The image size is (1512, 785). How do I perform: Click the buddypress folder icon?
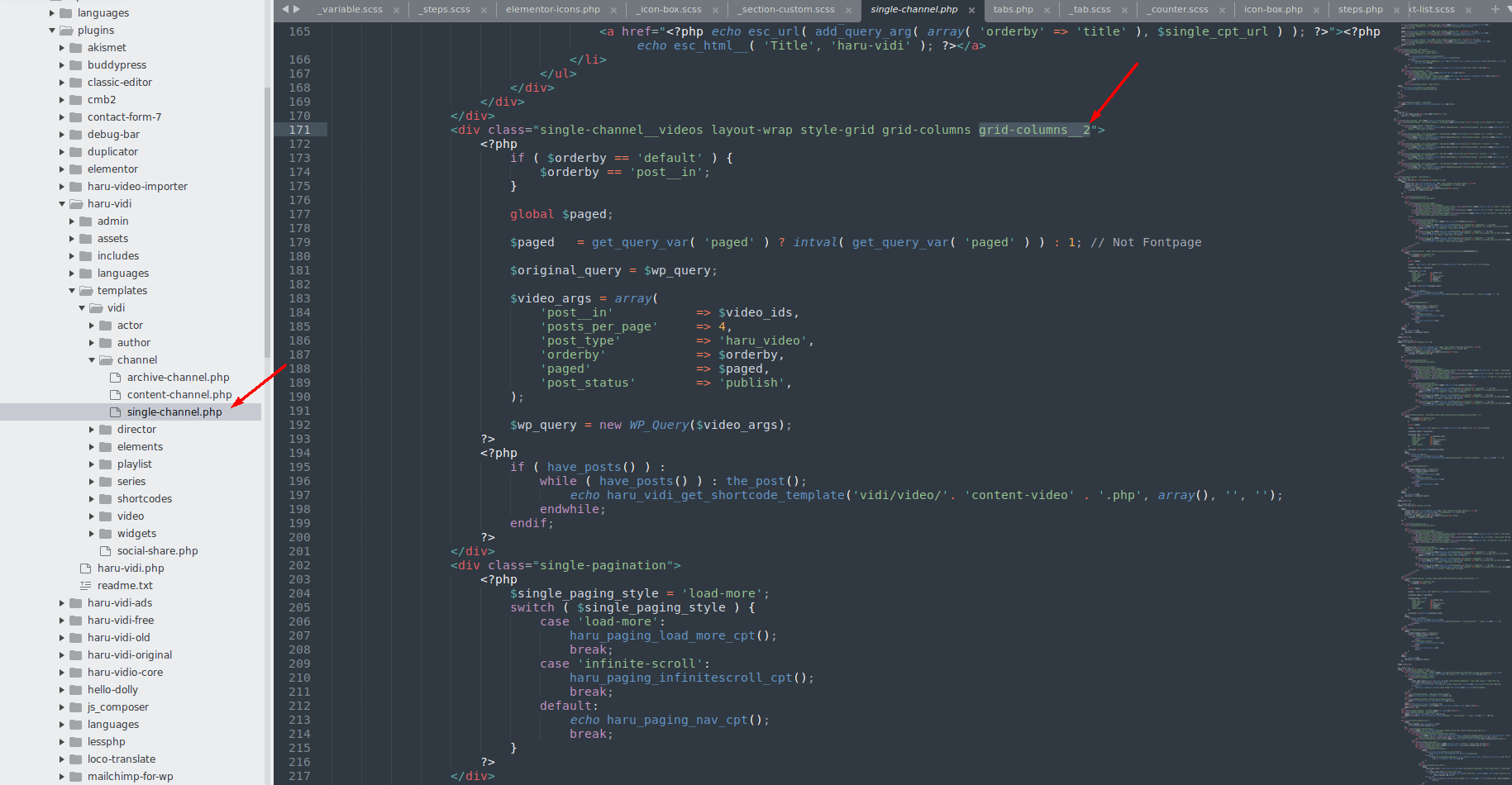click(76, 65)
